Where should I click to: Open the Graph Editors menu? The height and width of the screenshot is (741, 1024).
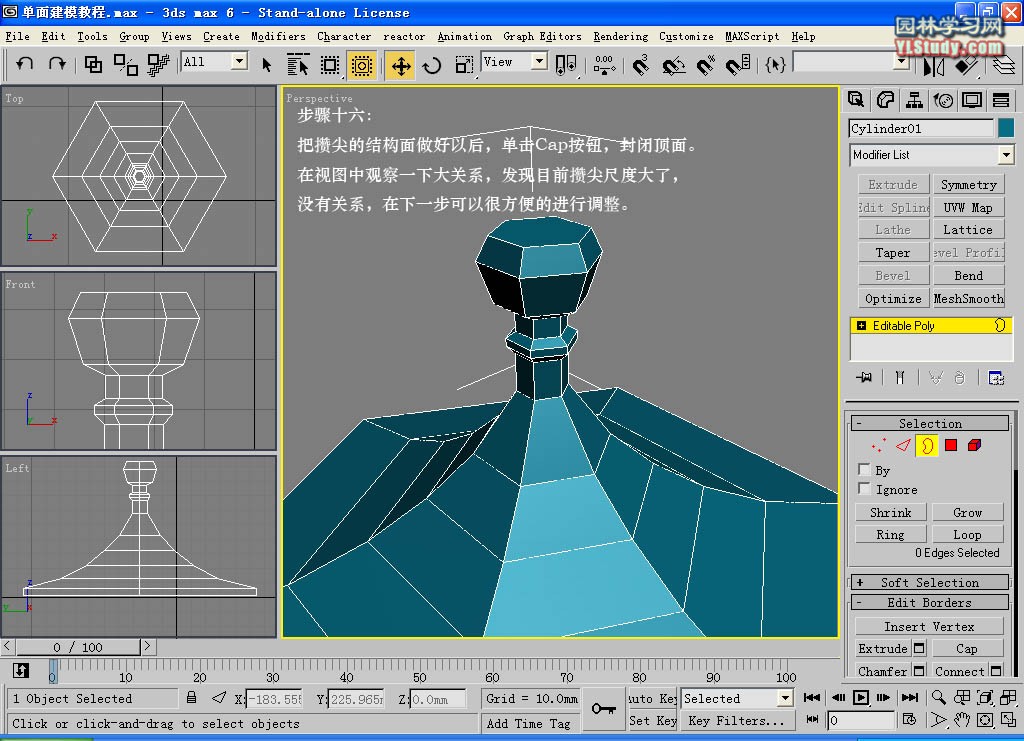pos(542,37)
